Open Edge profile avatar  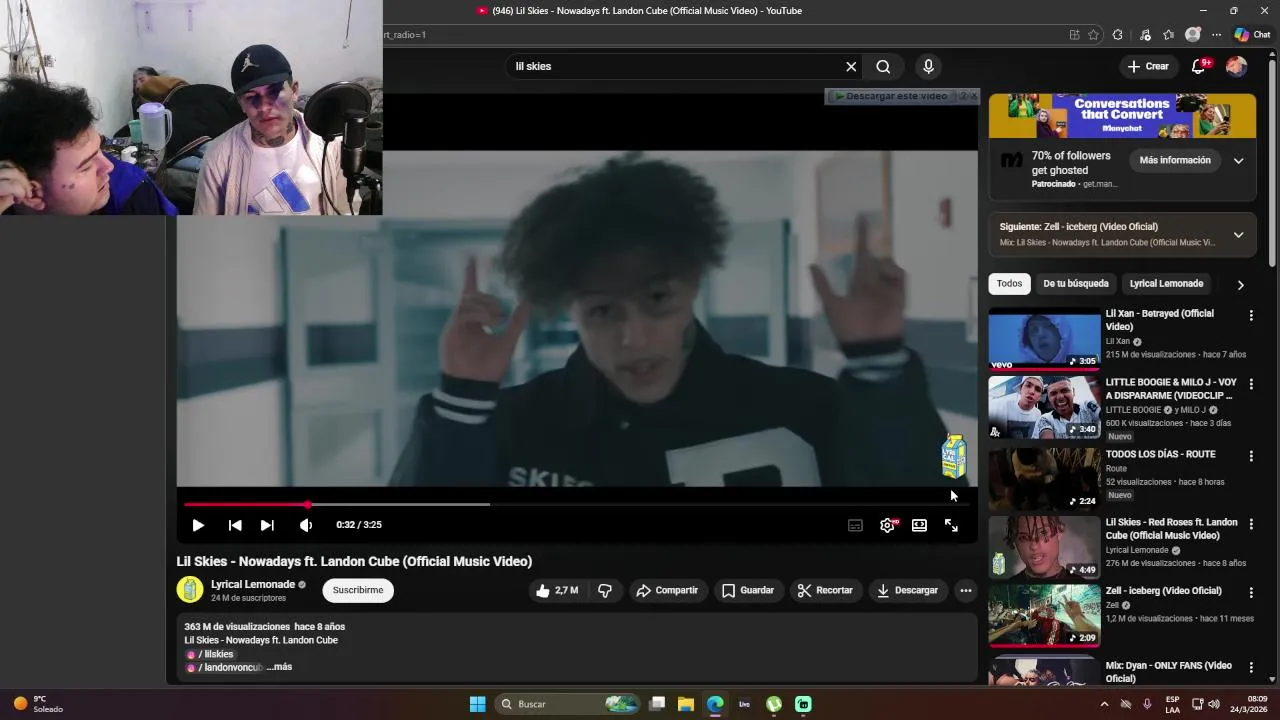pyautogui.click(x=1192, y=34)
